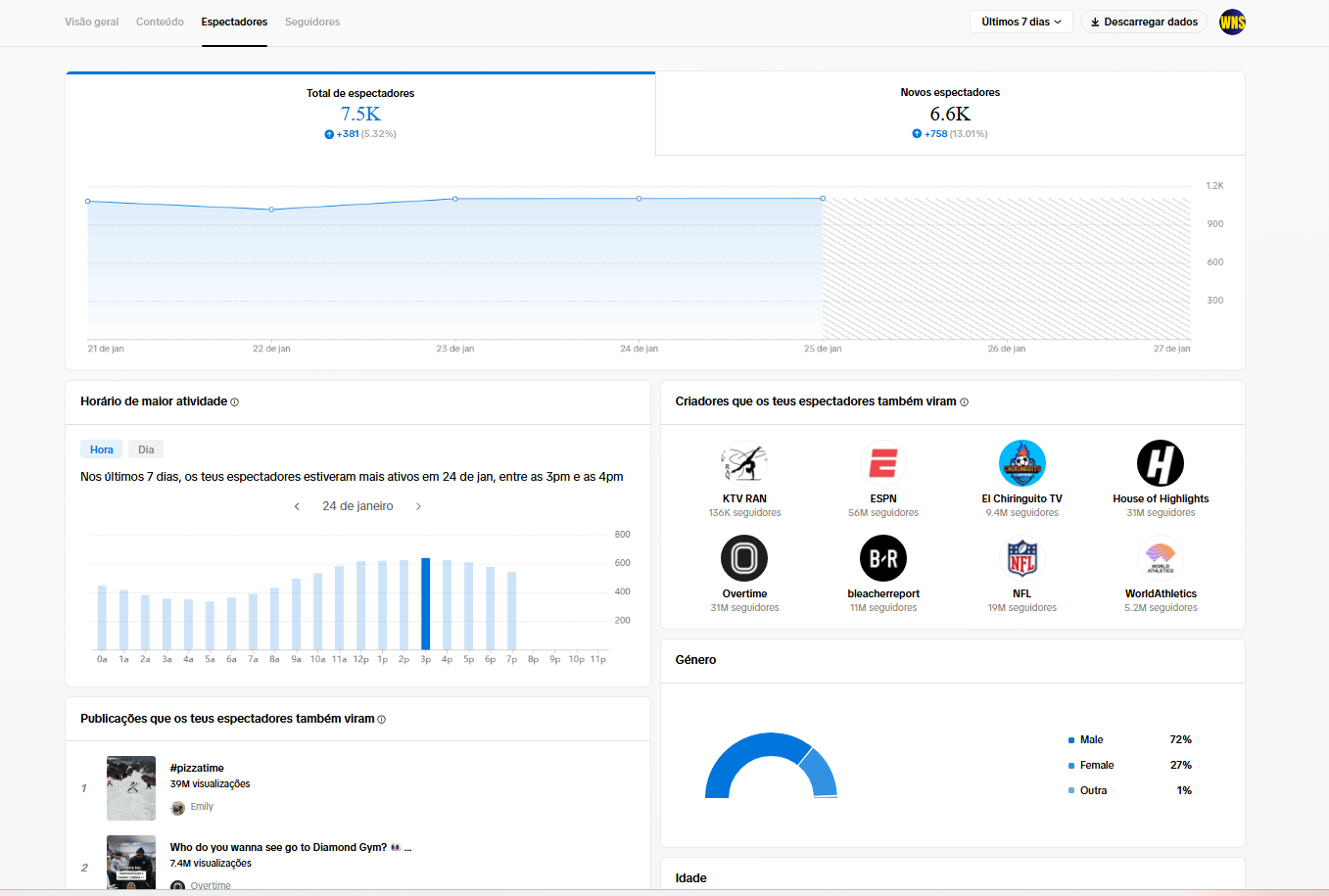Screen dimensions: 1329x896
Task: Click info icon beside Horário de maior atividade
Action: coord(234,402)
